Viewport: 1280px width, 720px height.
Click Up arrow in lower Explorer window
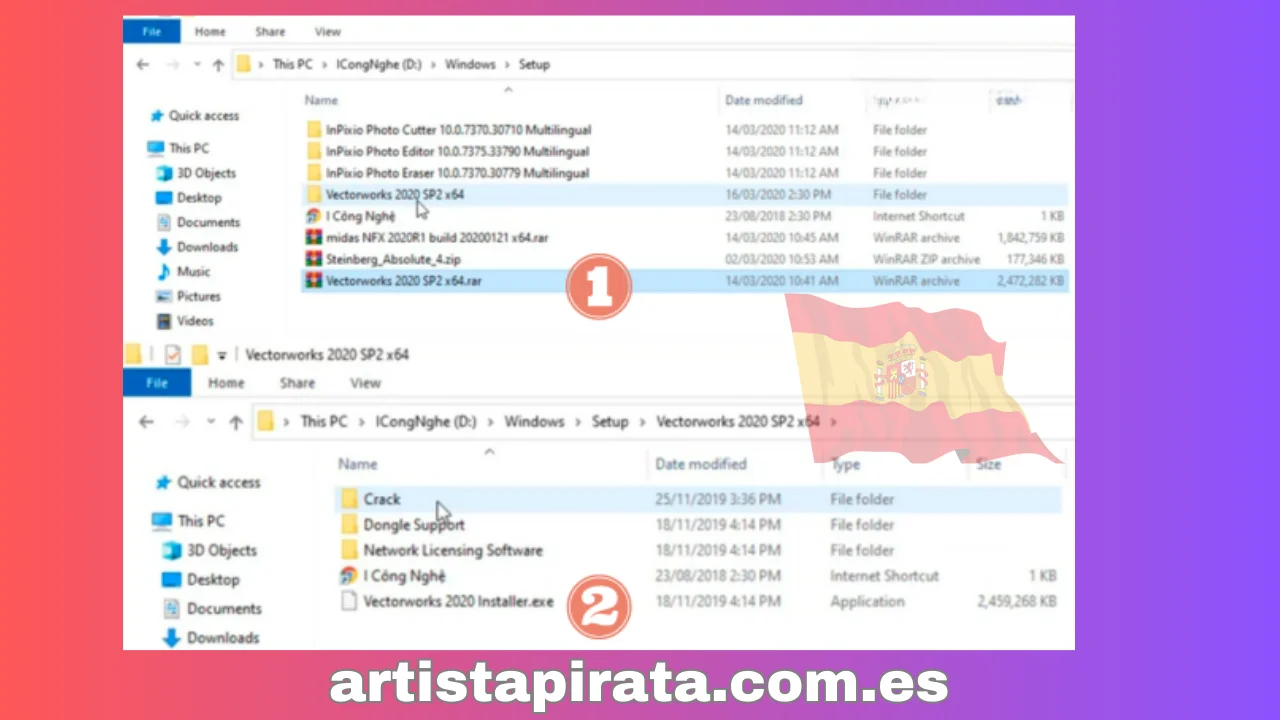[x=236, y=422]
